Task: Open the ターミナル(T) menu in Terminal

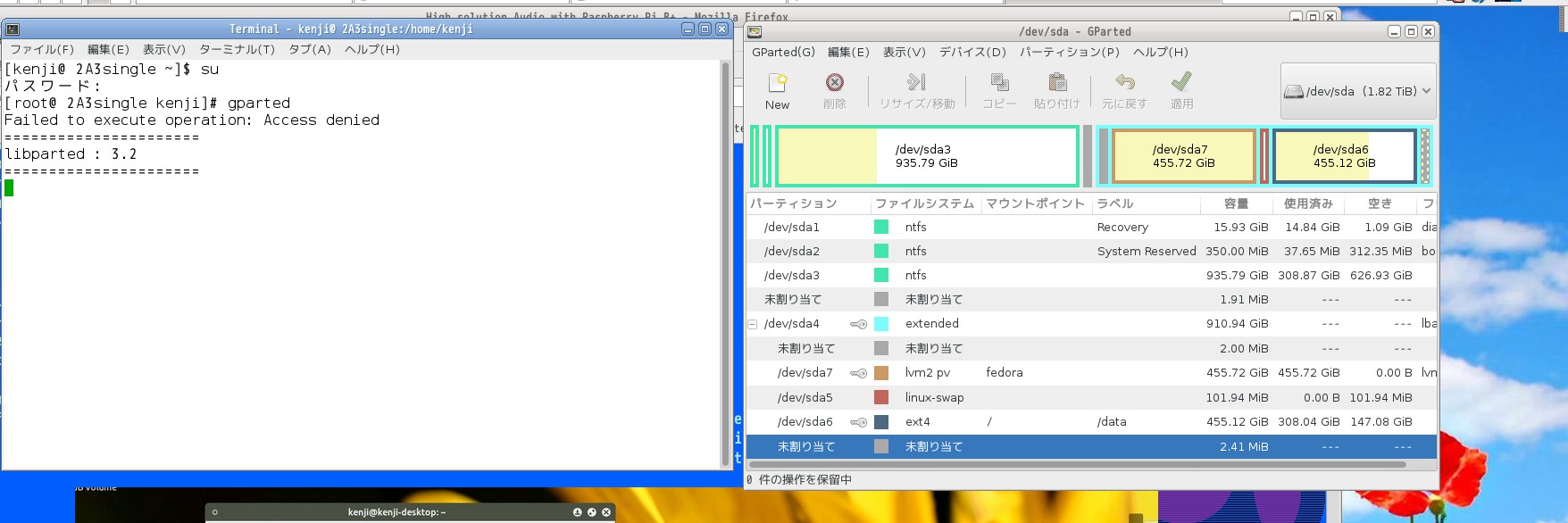Action: pyautogui.click(x=237, y=50)
